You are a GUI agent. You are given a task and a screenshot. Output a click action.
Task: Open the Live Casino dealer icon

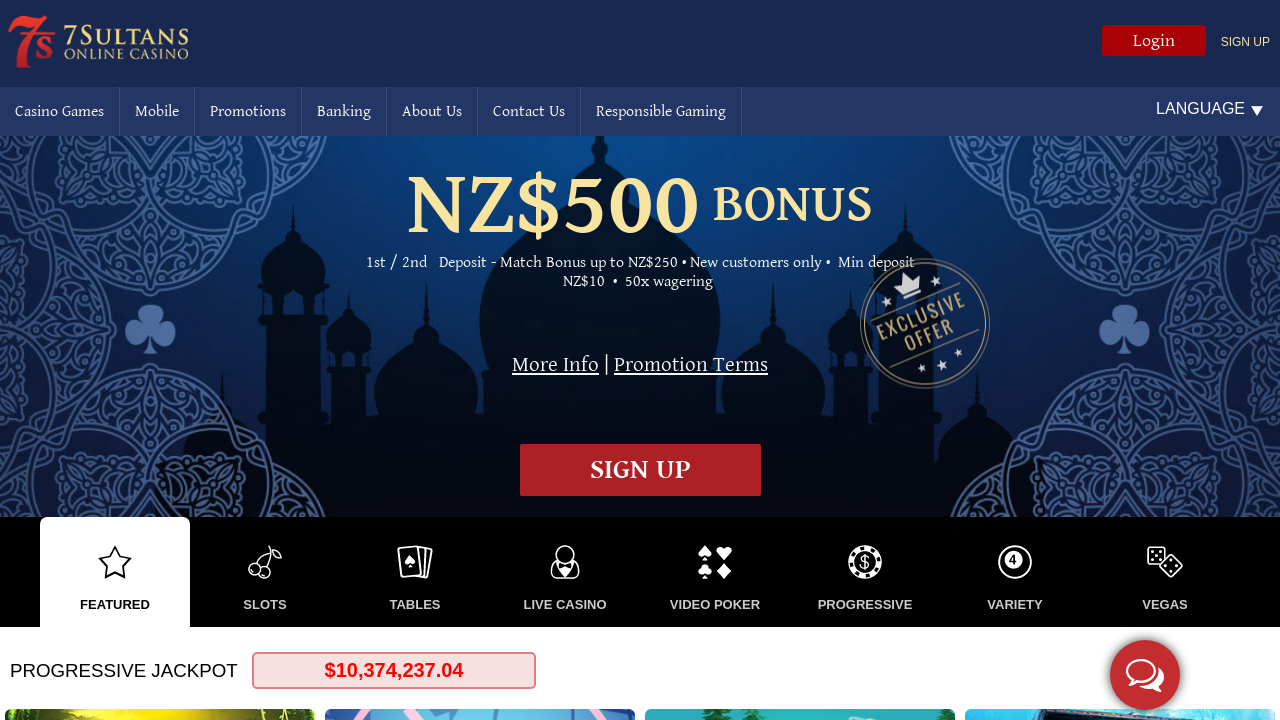(565, 562)
